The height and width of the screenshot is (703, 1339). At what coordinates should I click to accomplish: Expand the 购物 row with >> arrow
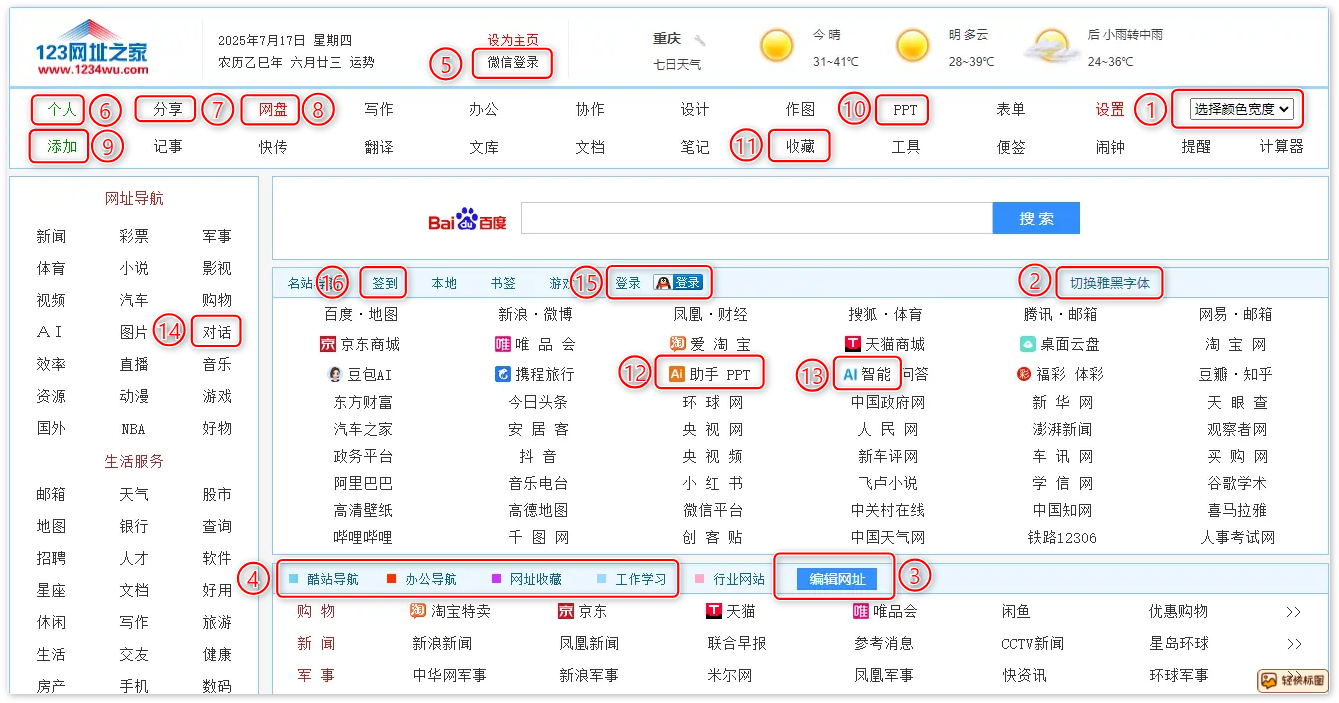click(x=1294, y=612)
